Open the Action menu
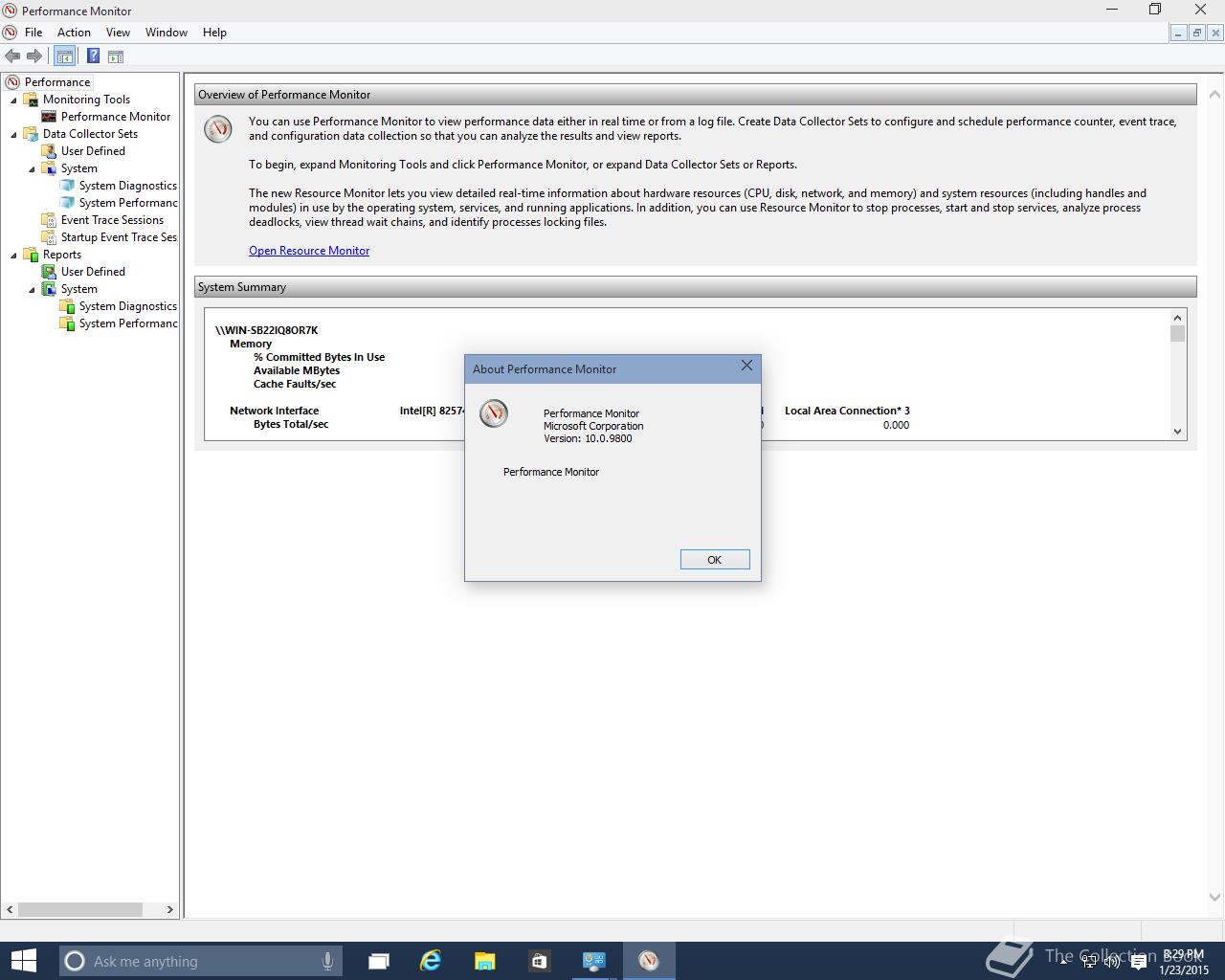1225x980 pixels. coord(74,33)
